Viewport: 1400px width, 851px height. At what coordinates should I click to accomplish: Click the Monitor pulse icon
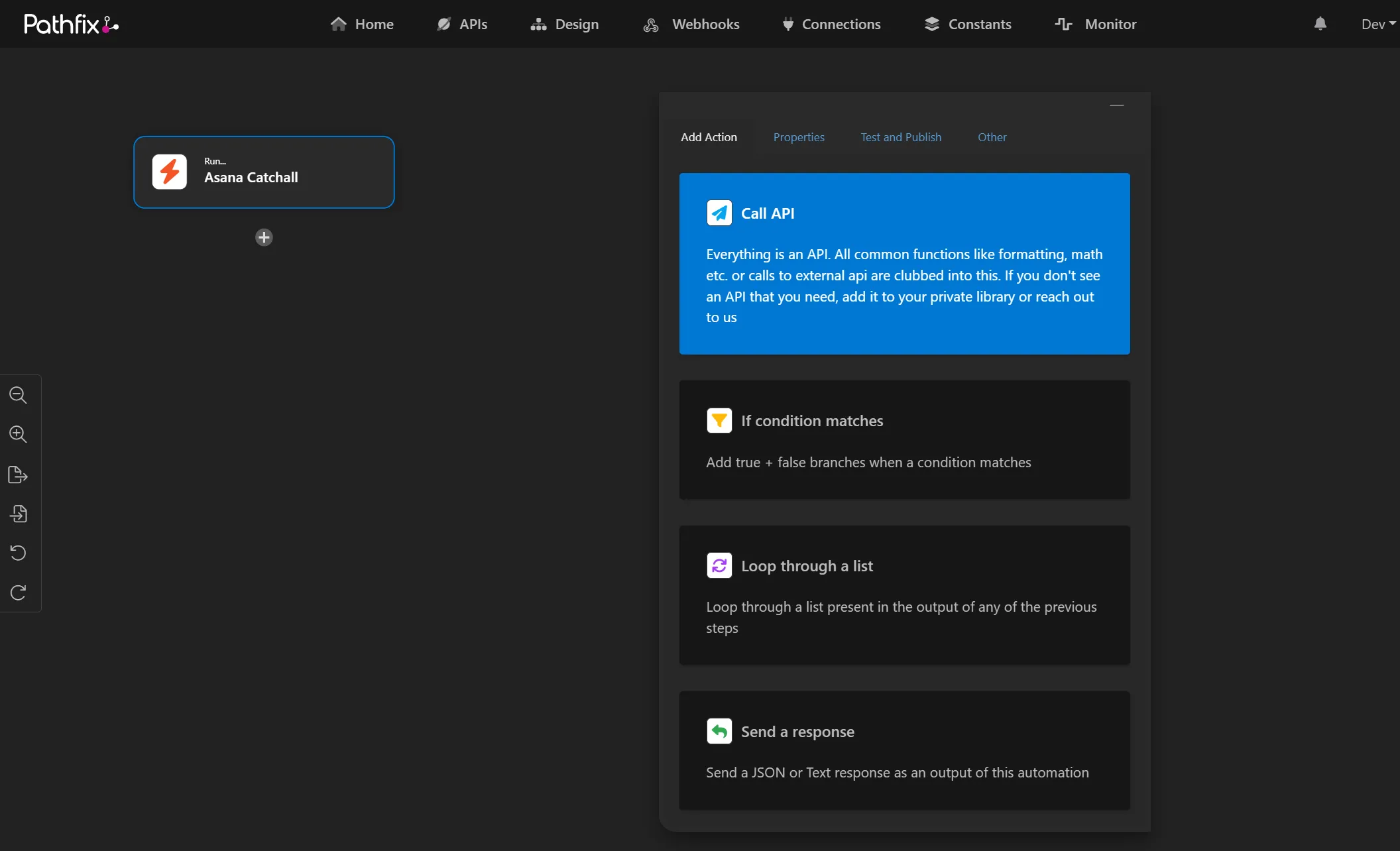tap(1063, 24)
